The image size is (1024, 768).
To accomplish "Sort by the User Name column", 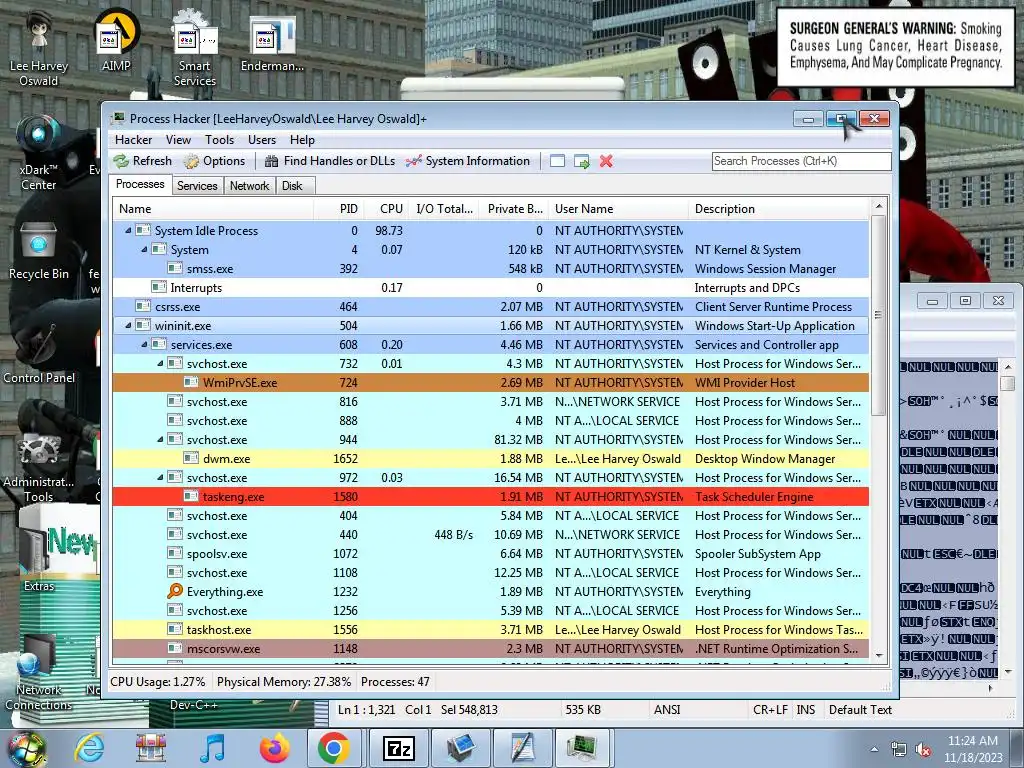I will pyautogui.click(x=618, y=209).
